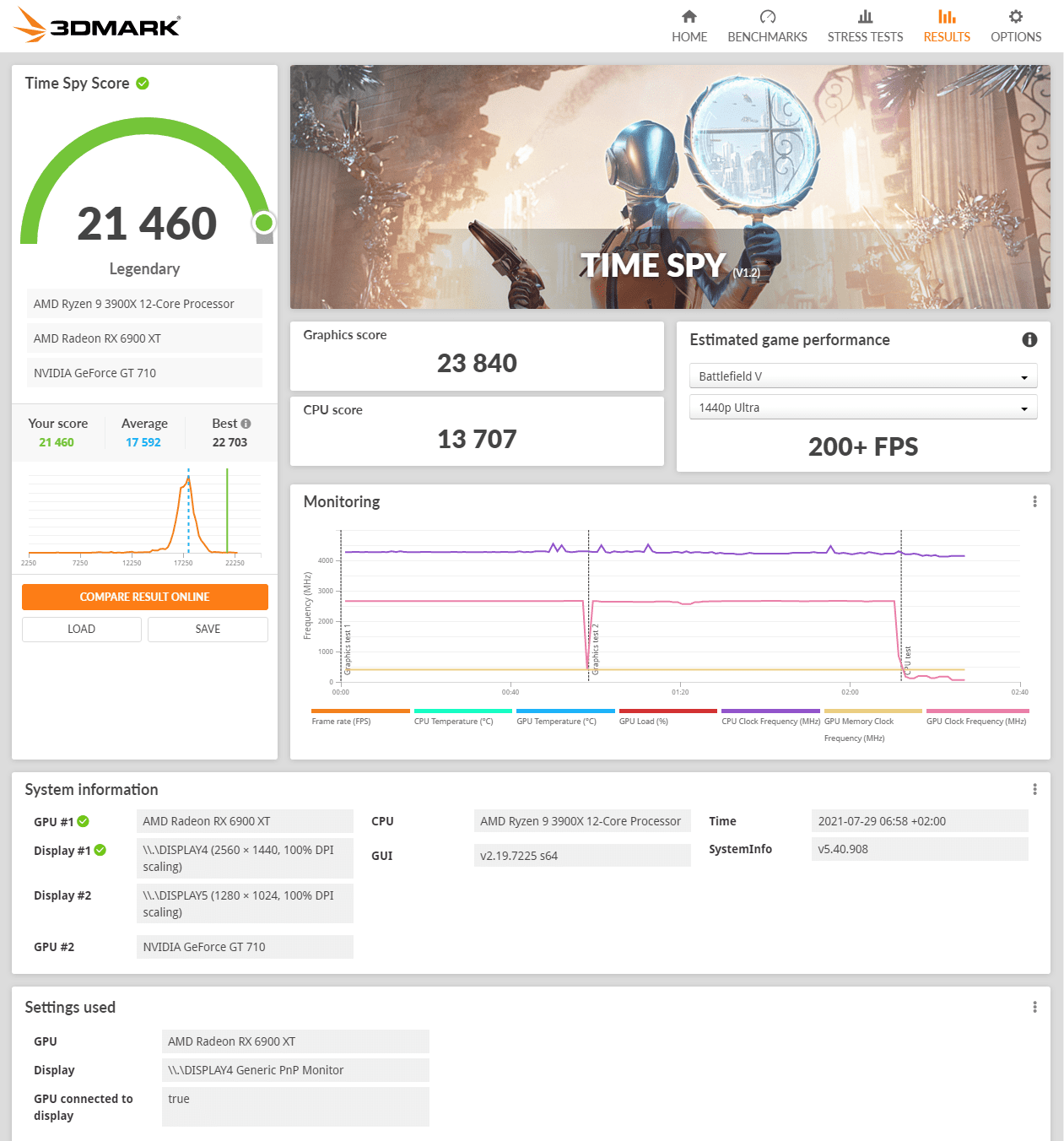Click the GPU #2 value in System information
Screen dimensions: 1064x1141
click(245, 947)
